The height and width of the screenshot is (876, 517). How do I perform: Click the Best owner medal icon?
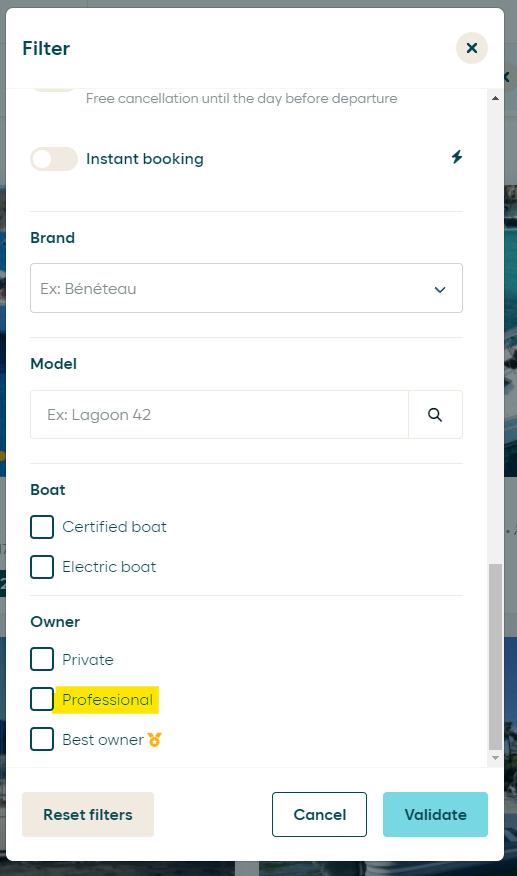point(155,740)
